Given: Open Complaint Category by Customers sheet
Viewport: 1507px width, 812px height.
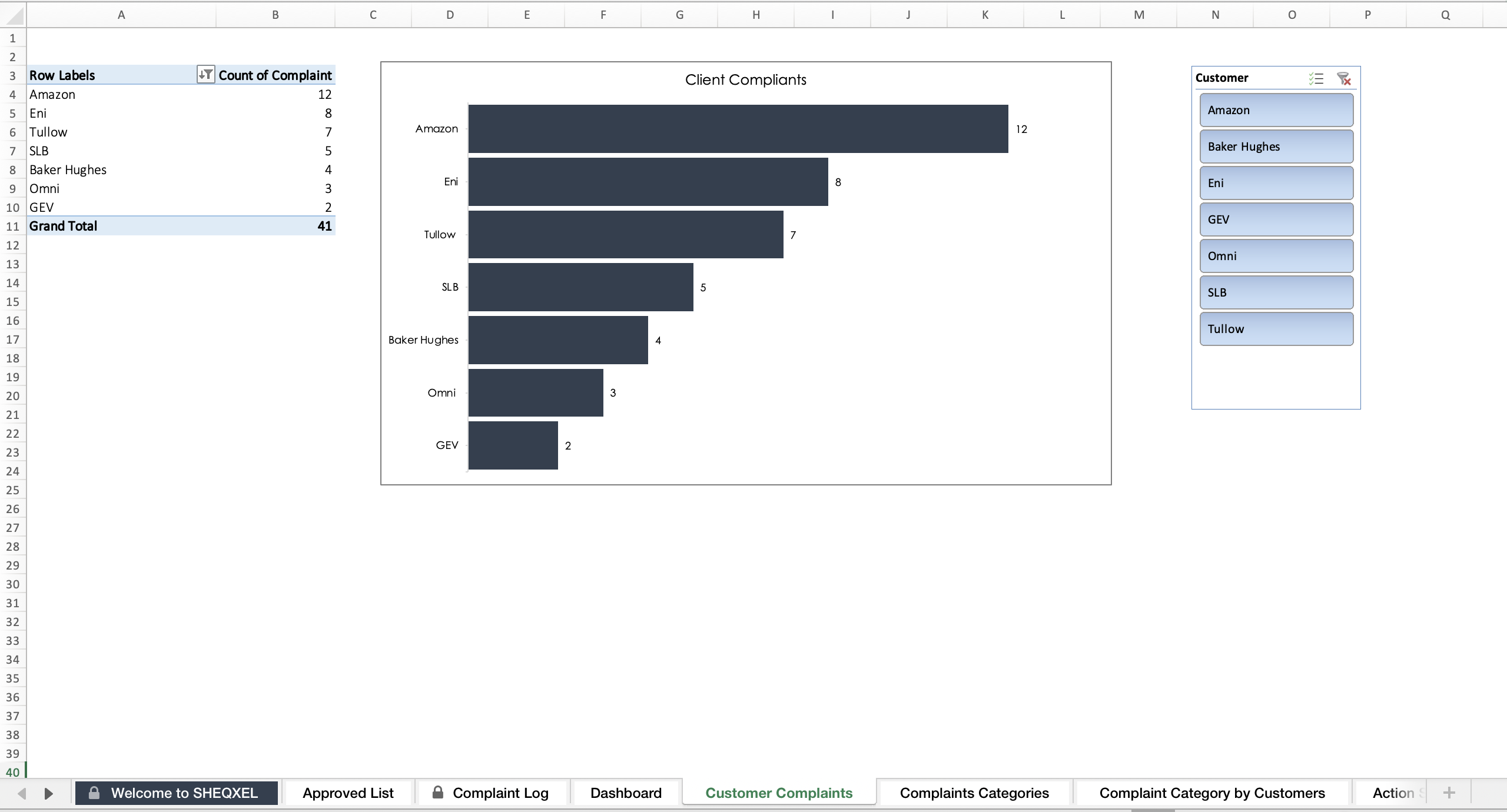Looking at the screenshot, I should click(x=1212, y=793).
